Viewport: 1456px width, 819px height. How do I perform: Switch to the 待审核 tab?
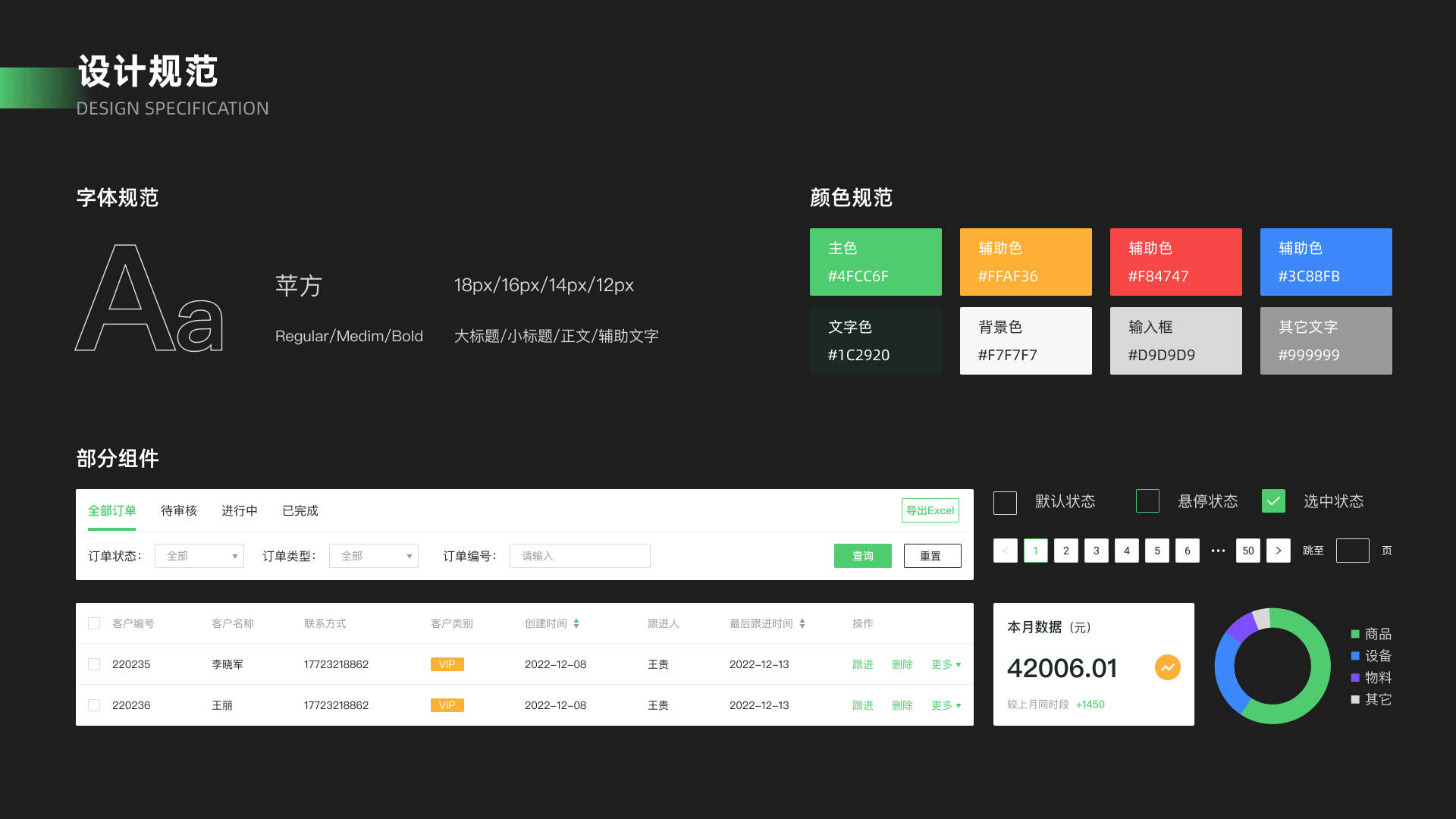(x=179, y=510)
